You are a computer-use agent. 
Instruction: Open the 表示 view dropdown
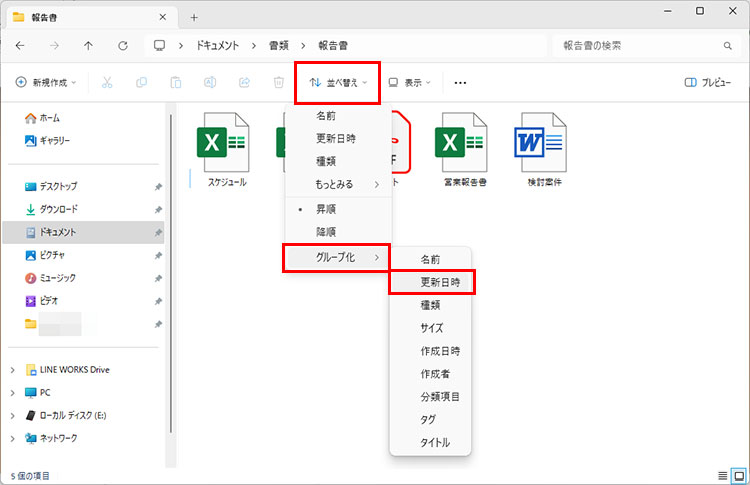[x=409, y=83]
